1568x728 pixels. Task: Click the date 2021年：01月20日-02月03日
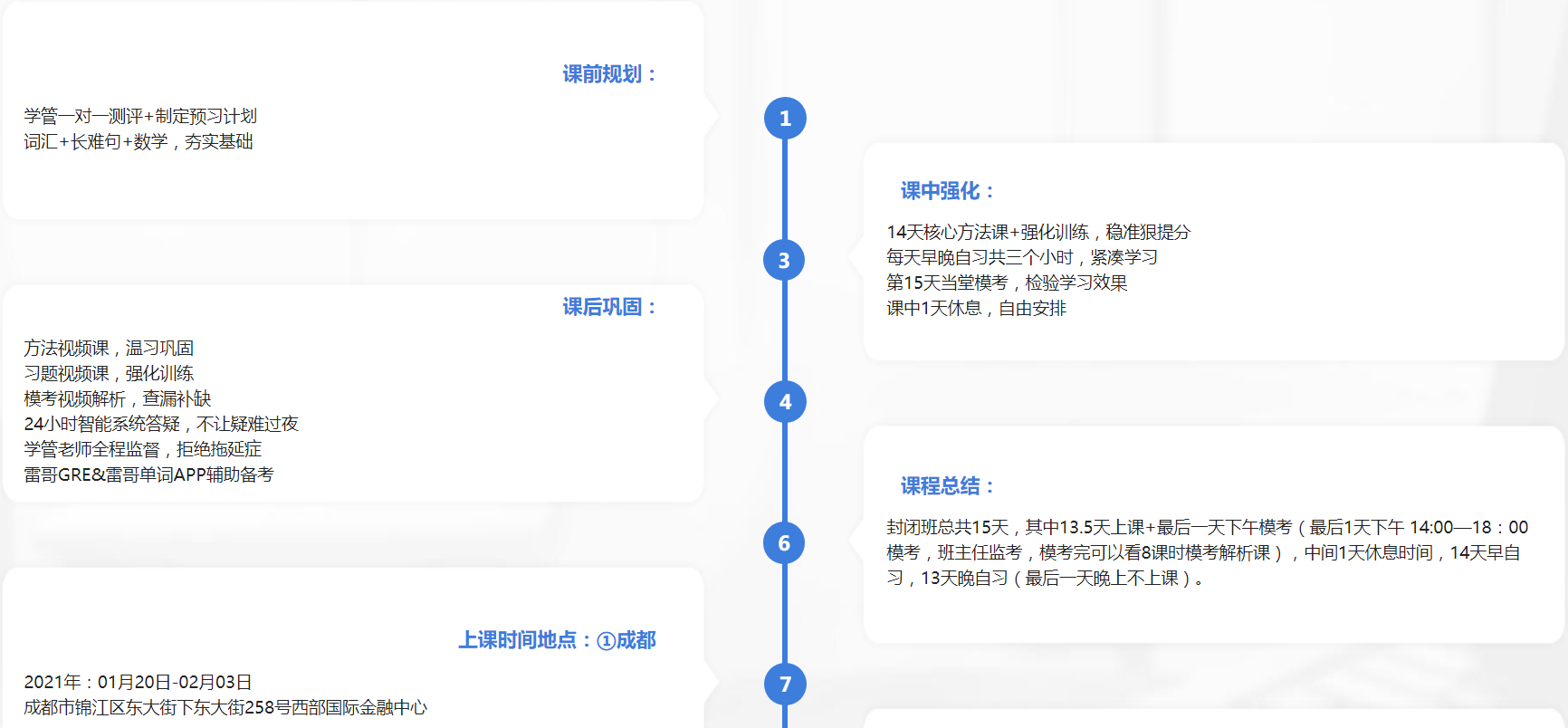coord(138,682)
